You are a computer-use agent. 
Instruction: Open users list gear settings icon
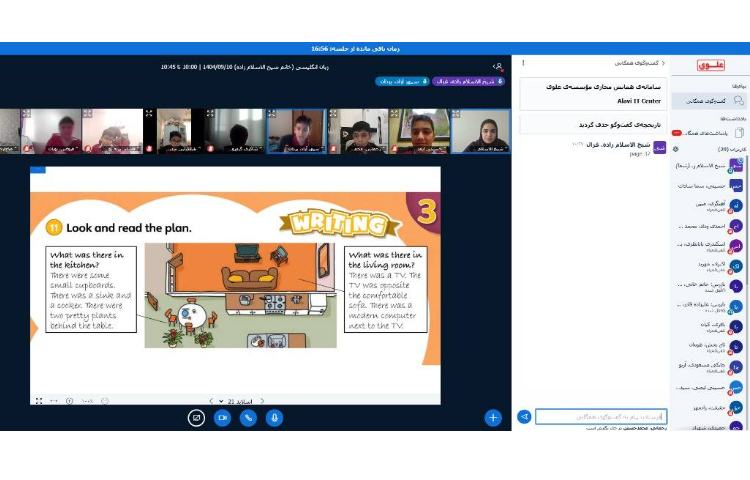pos(675,148)
